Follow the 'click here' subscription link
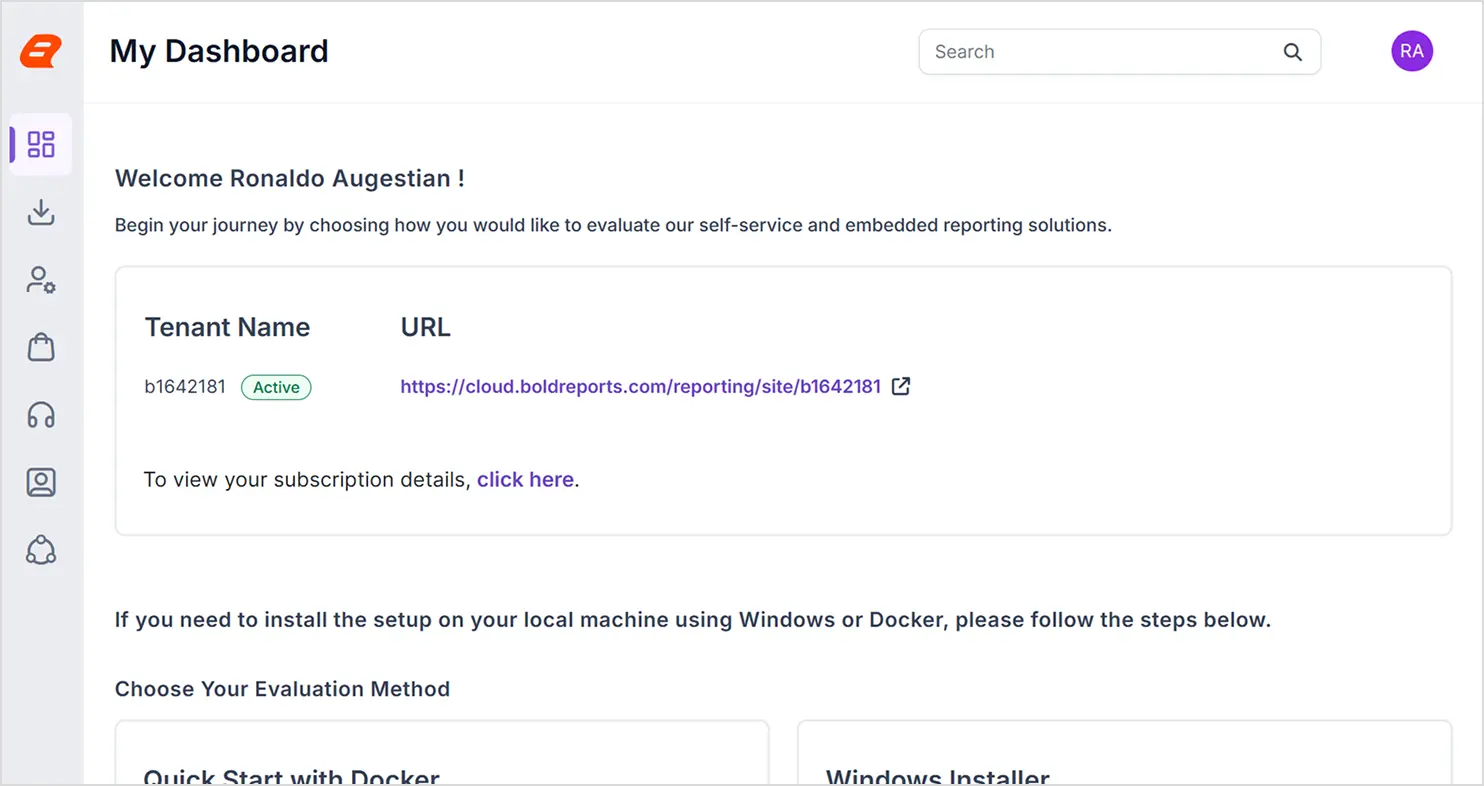 click(525, 480)
